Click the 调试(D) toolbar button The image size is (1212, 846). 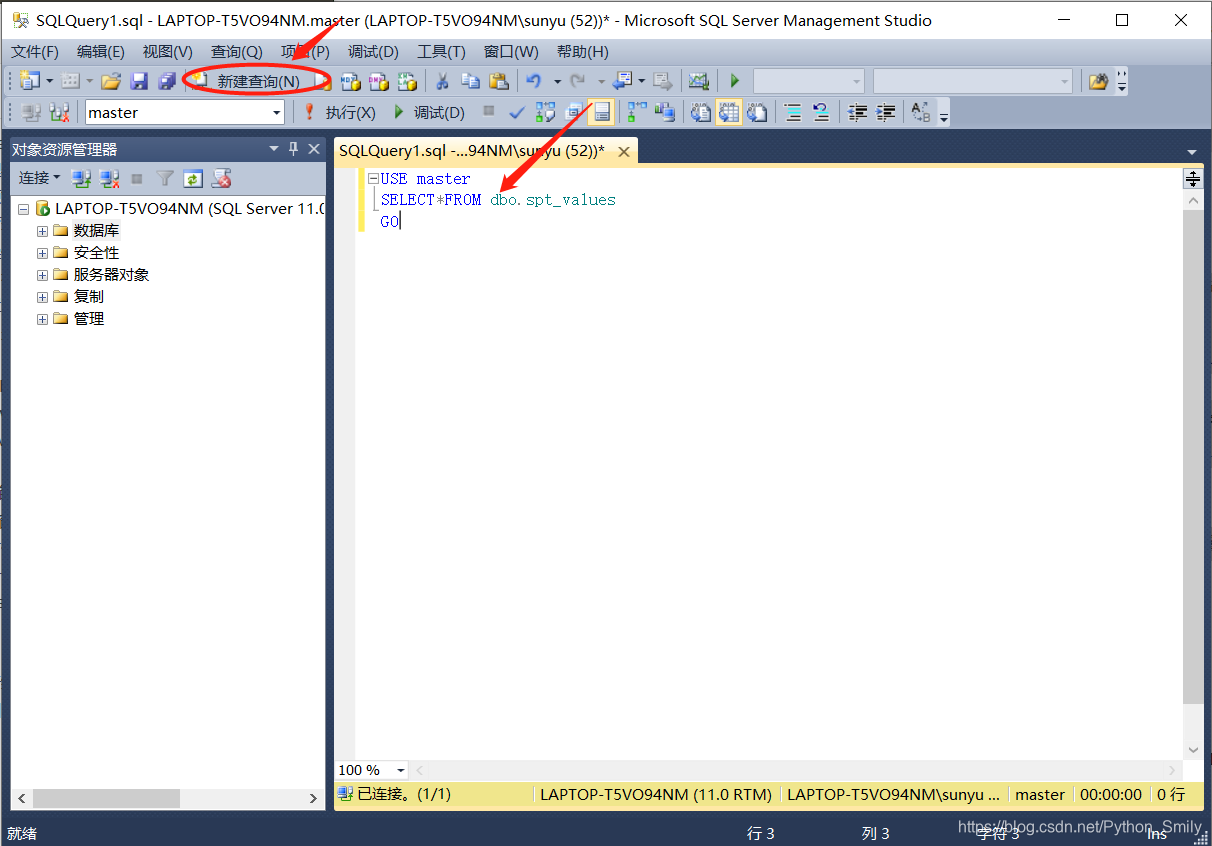pyautogui.click(x=429, y=112)
